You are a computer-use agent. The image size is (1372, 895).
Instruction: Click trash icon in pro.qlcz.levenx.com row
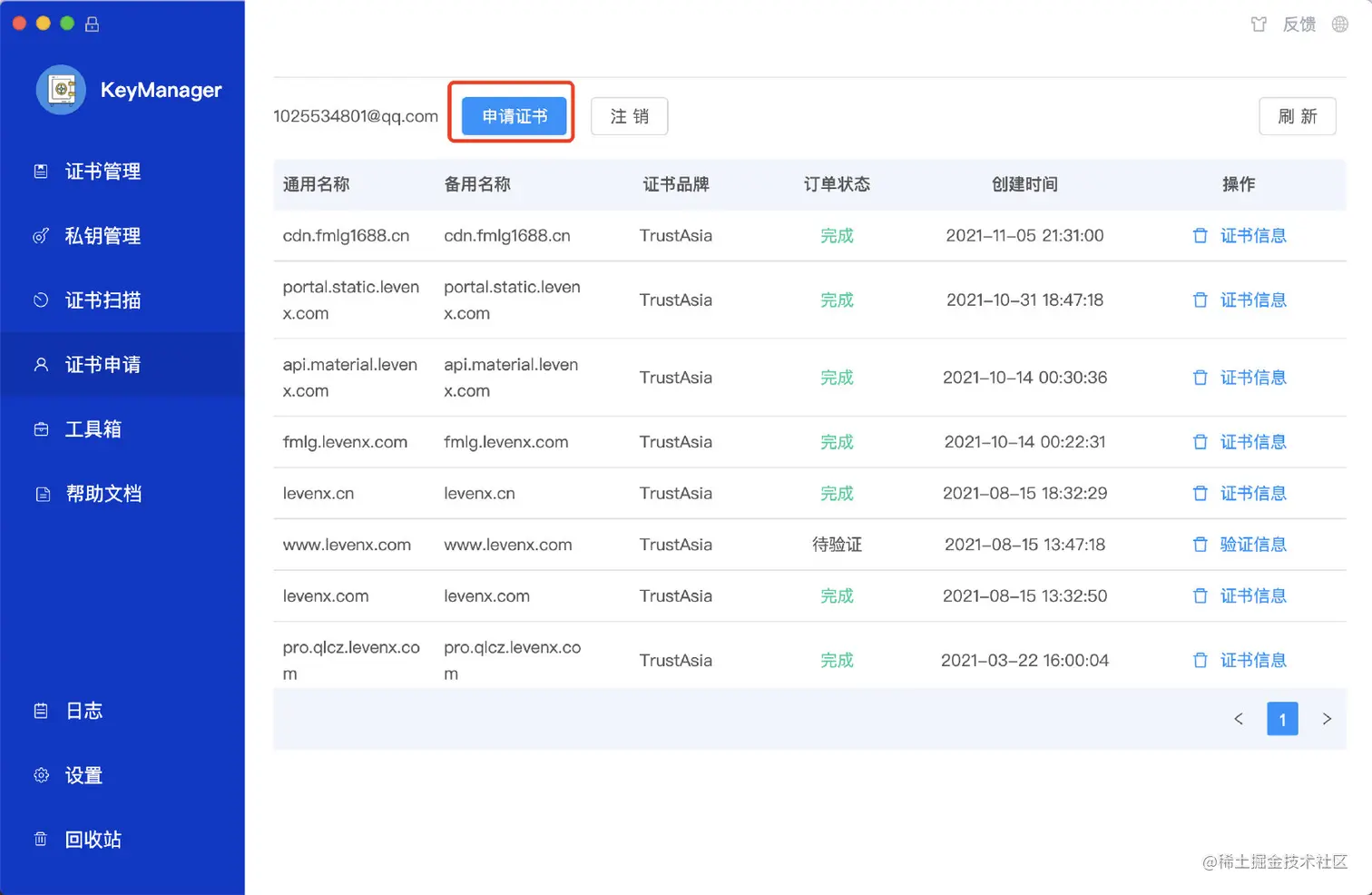[1200, 661]
